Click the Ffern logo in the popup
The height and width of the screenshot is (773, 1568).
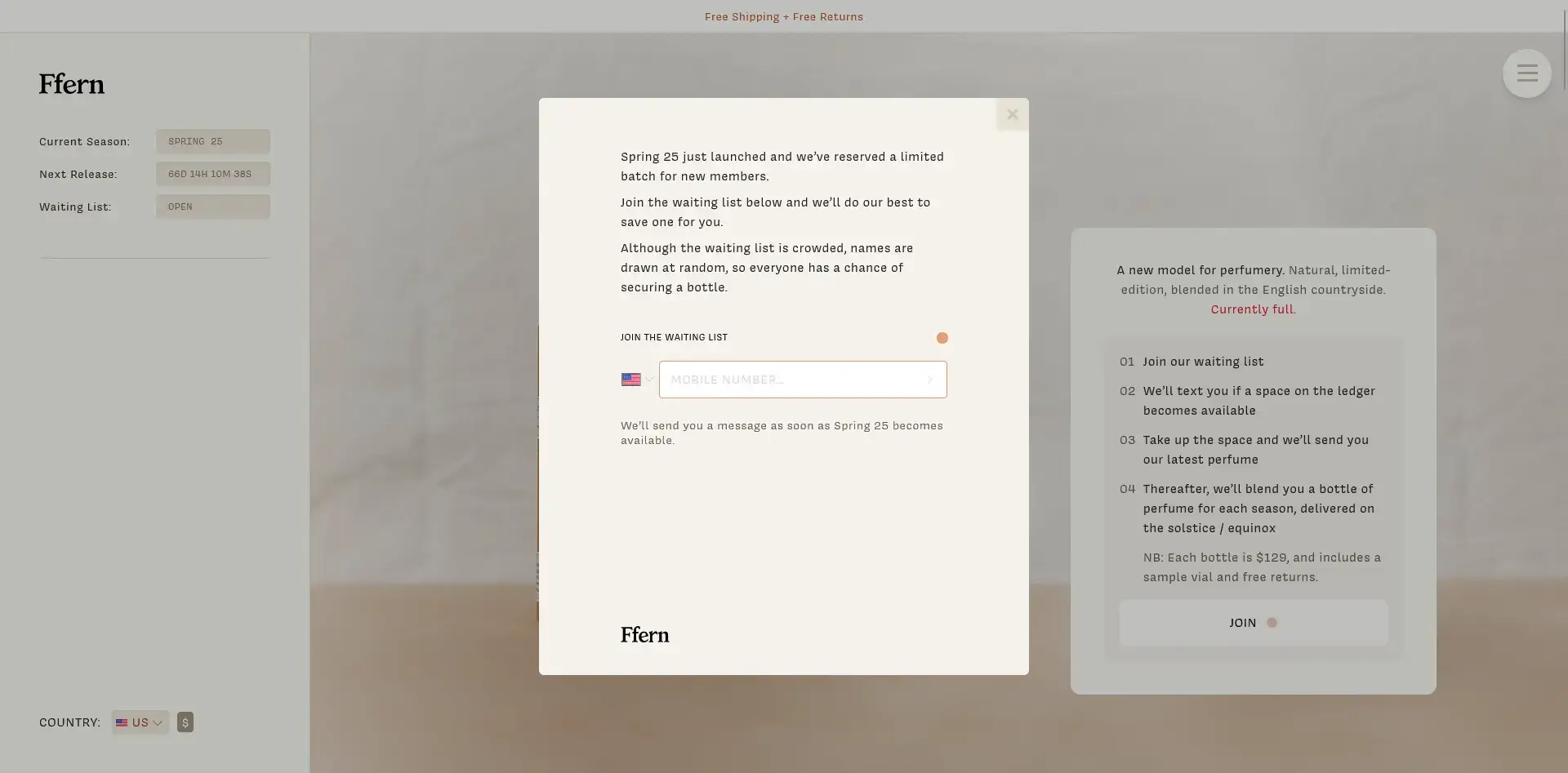(x=645, y=635)
